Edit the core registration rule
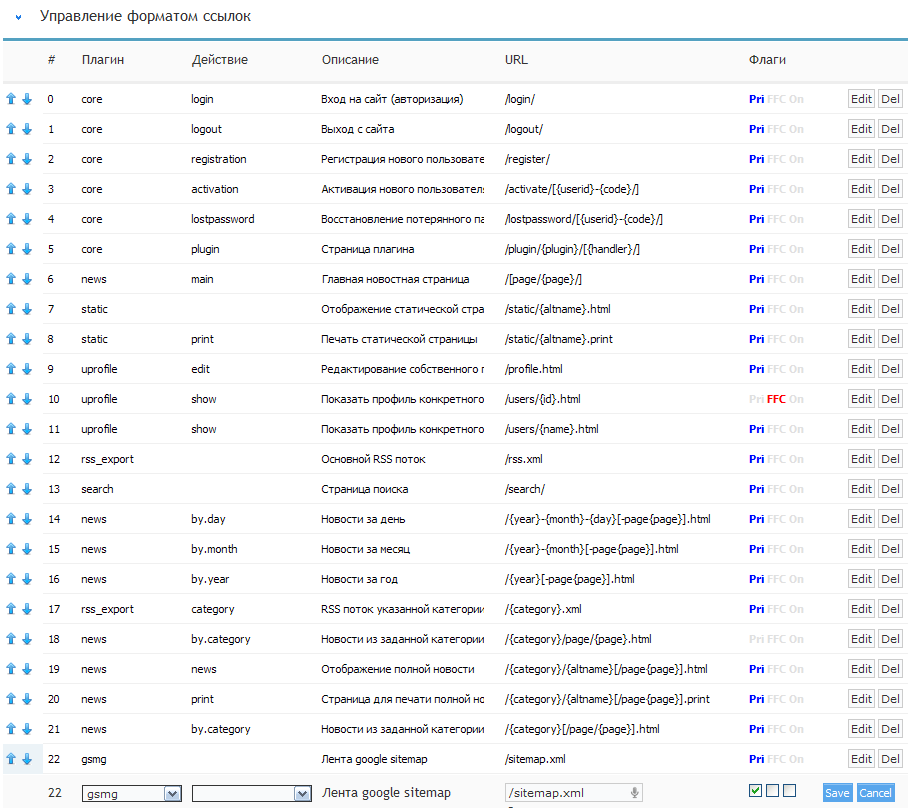This screenshot has width=913, height=808. click(861, 159)
